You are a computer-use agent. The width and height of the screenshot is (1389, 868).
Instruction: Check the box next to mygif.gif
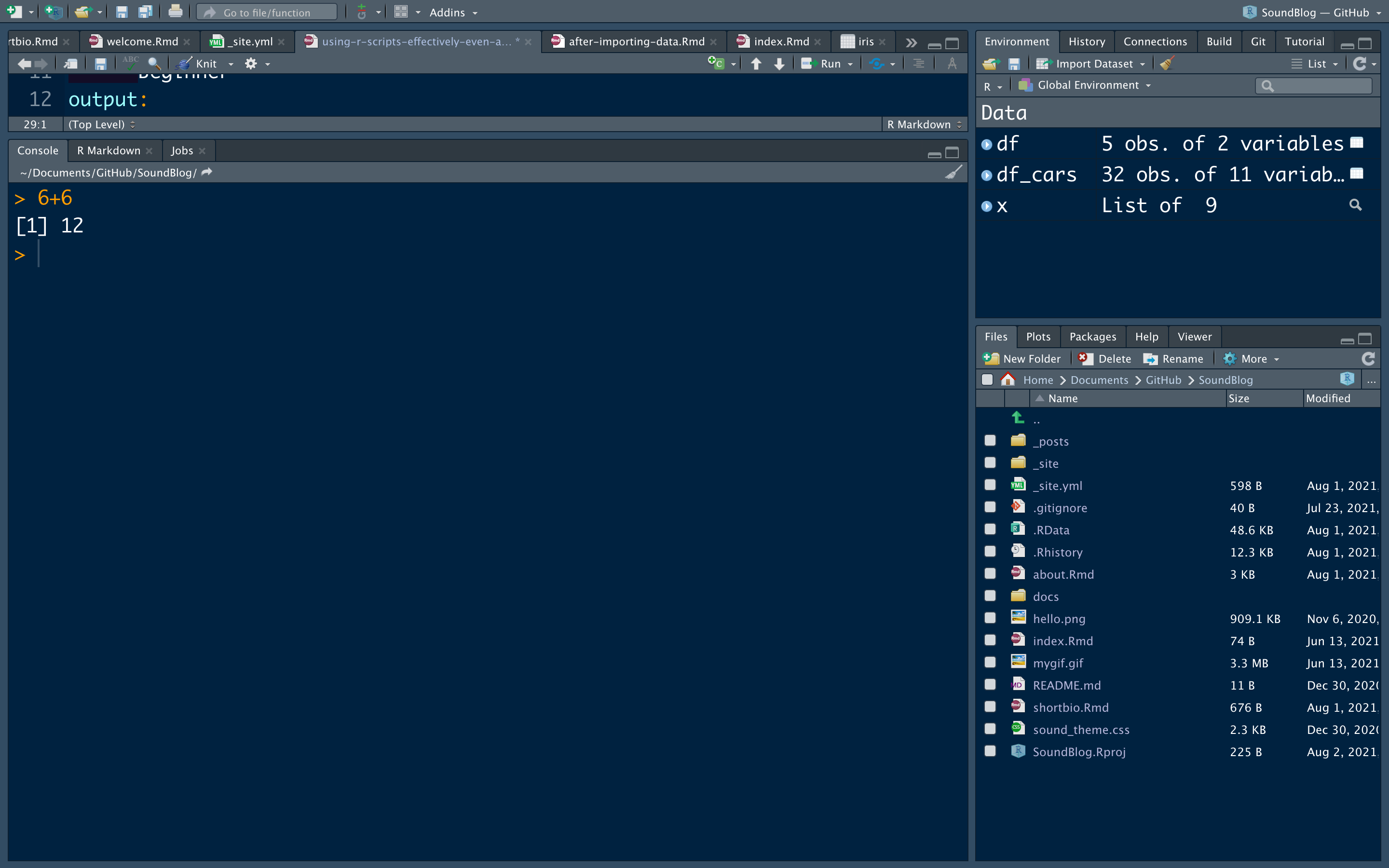pyautogui.click(x=990, y=663)
